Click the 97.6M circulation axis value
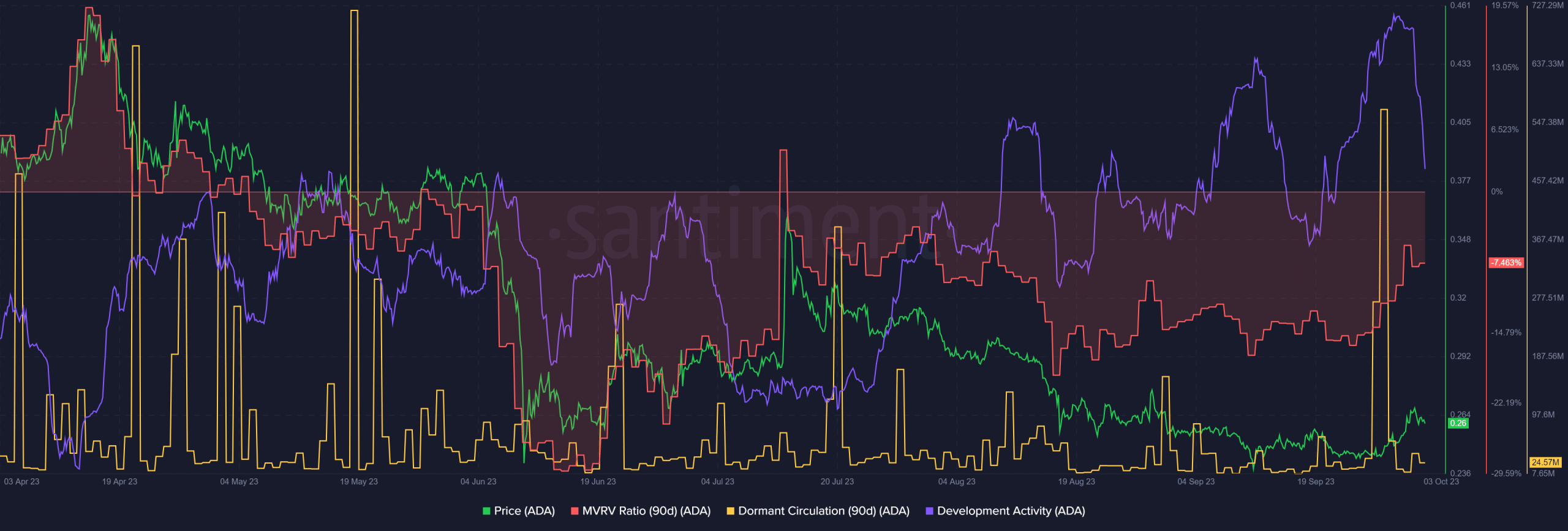This screenshot has height=531, width=1568. click(x=1543, y=415)
